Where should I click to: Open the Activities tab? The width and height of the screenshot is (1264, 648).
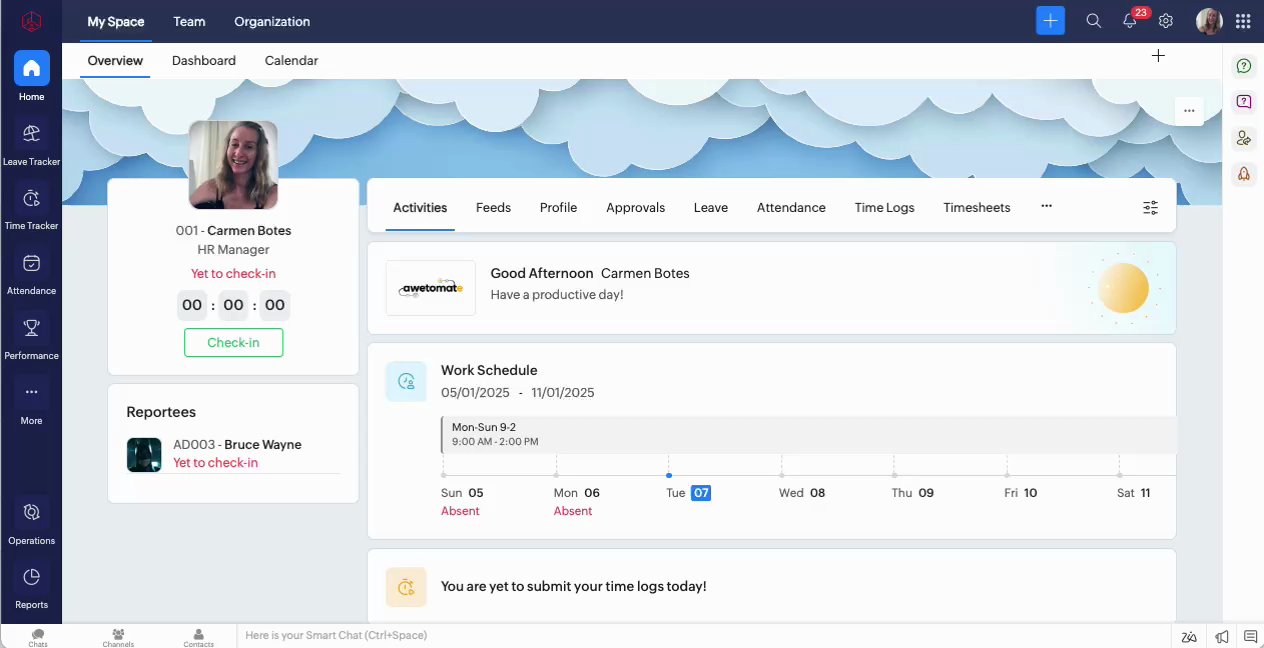(420, 207)
